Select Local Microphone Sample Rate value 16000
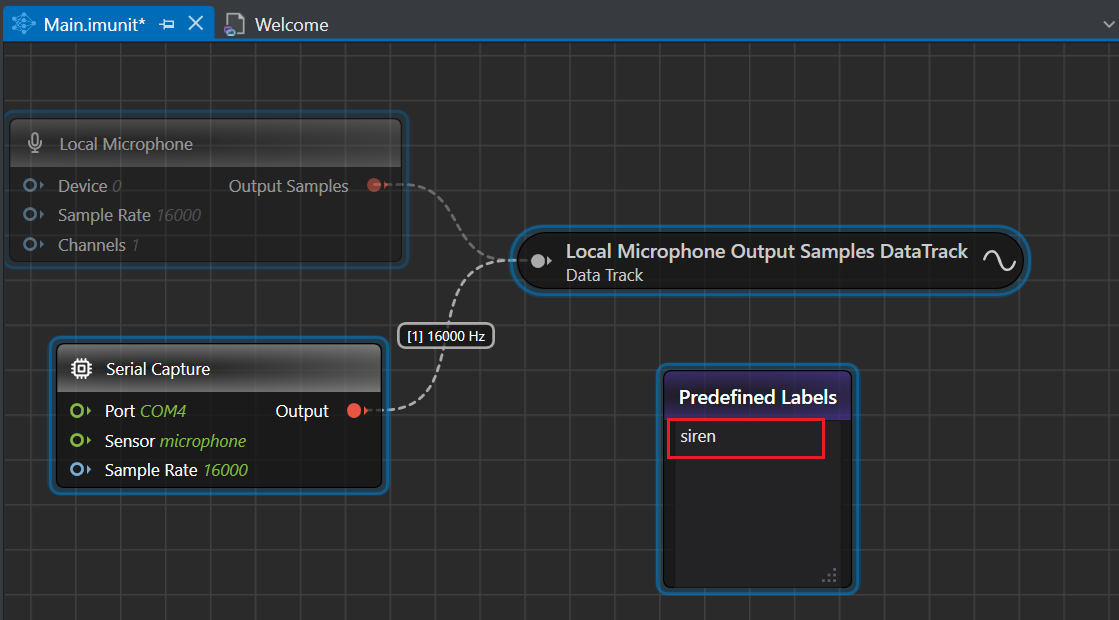 (x=178, y=215)
